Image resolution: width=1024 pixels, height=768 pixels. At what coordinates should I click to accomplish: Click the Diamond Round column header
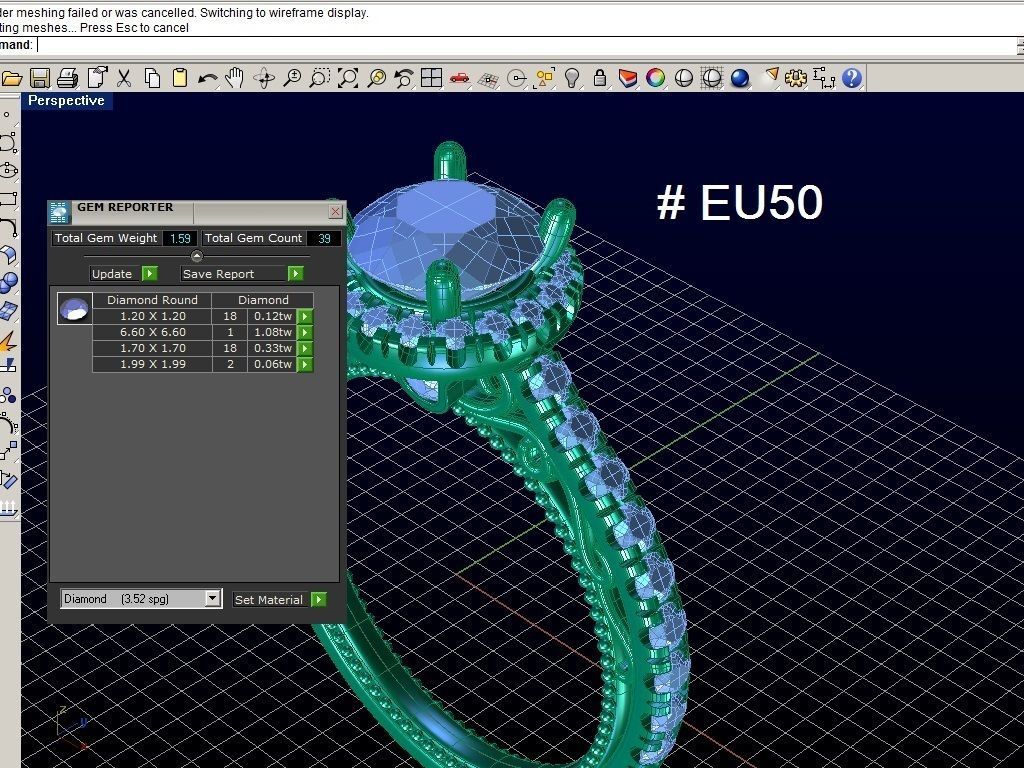pos(152,300)
